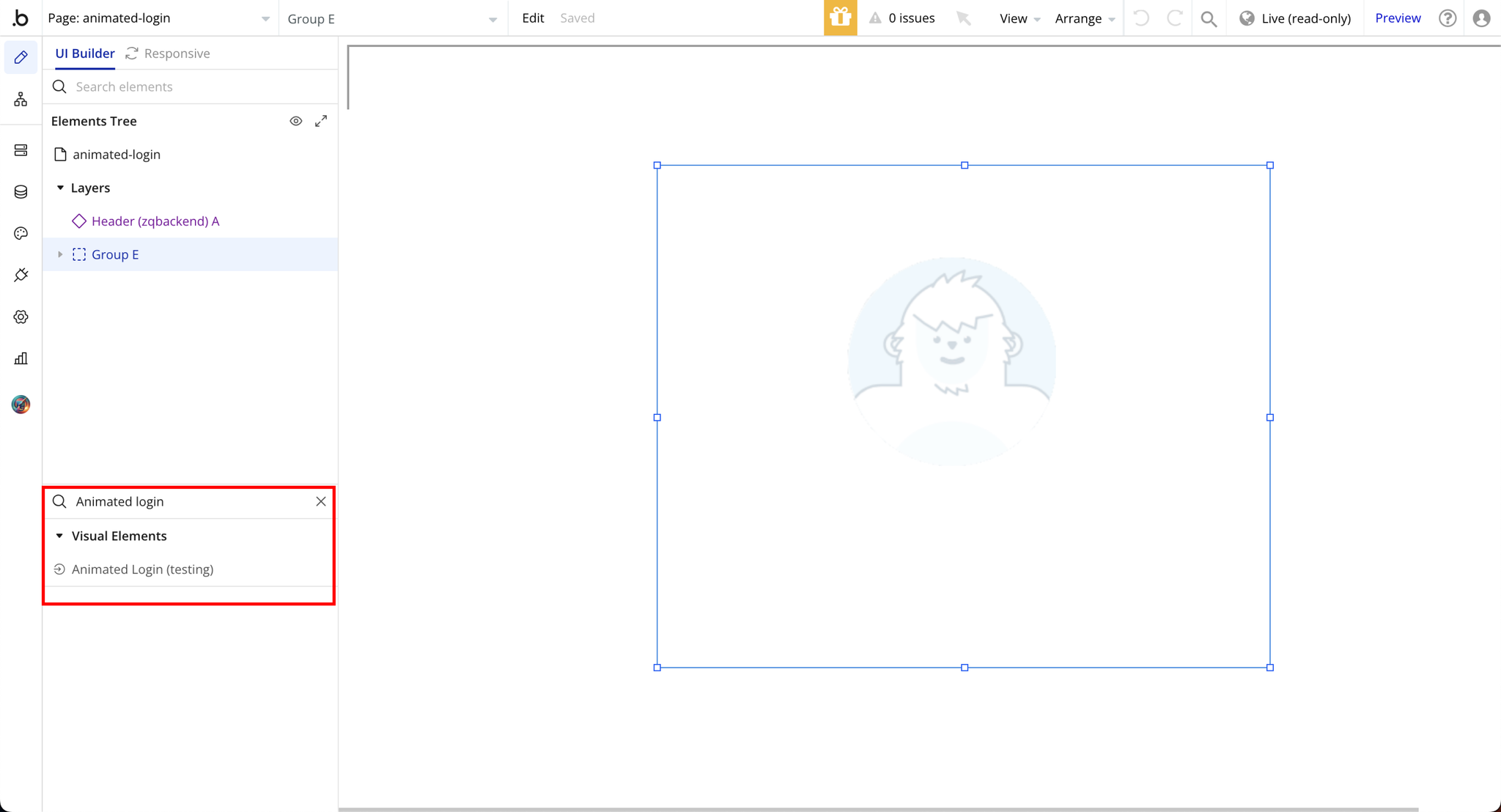The width and height of the screenshot is (1501, 812).
Task: Click Preview button in top toolbar
Action: point(1396,18)
